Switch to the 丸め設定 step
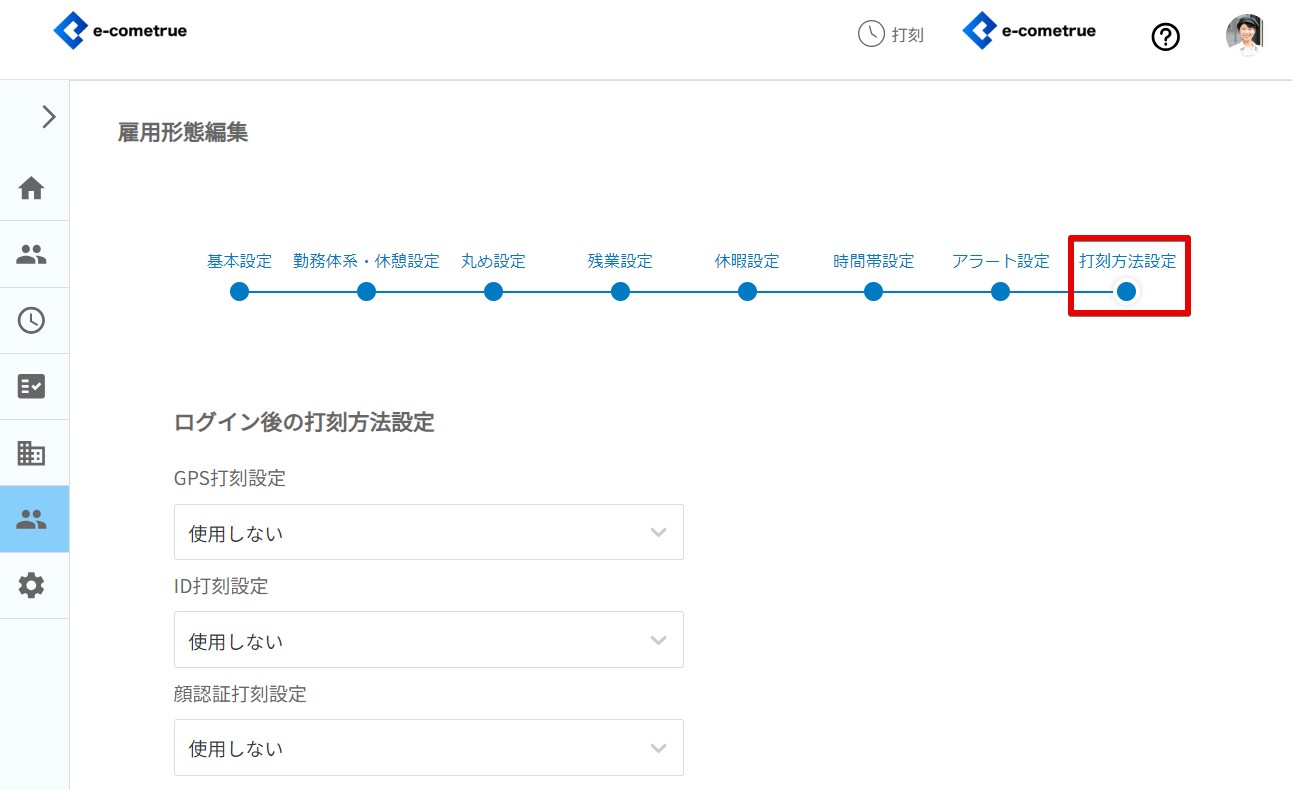This screenshot has height=790, width=1292. [493, 291]
